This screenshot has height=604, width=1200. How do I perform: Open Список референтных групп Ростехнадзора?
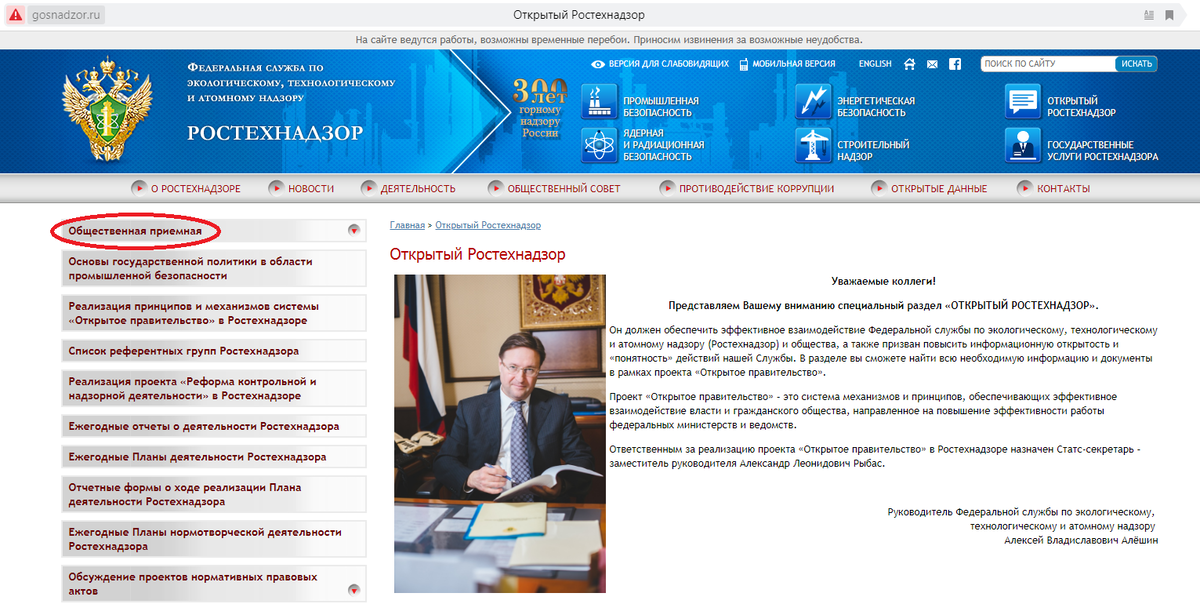coord(214,351)
